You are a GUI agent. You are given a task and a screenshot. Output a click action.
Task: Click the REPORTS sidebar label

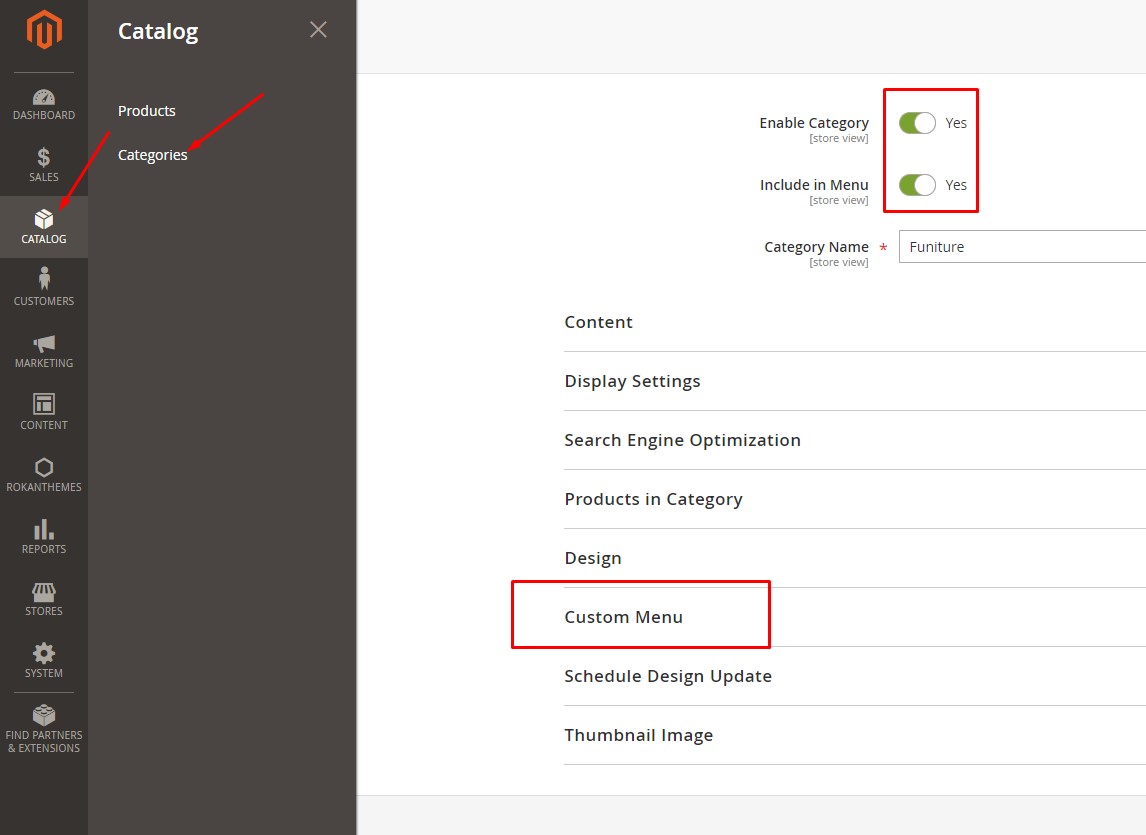point(44,549)
